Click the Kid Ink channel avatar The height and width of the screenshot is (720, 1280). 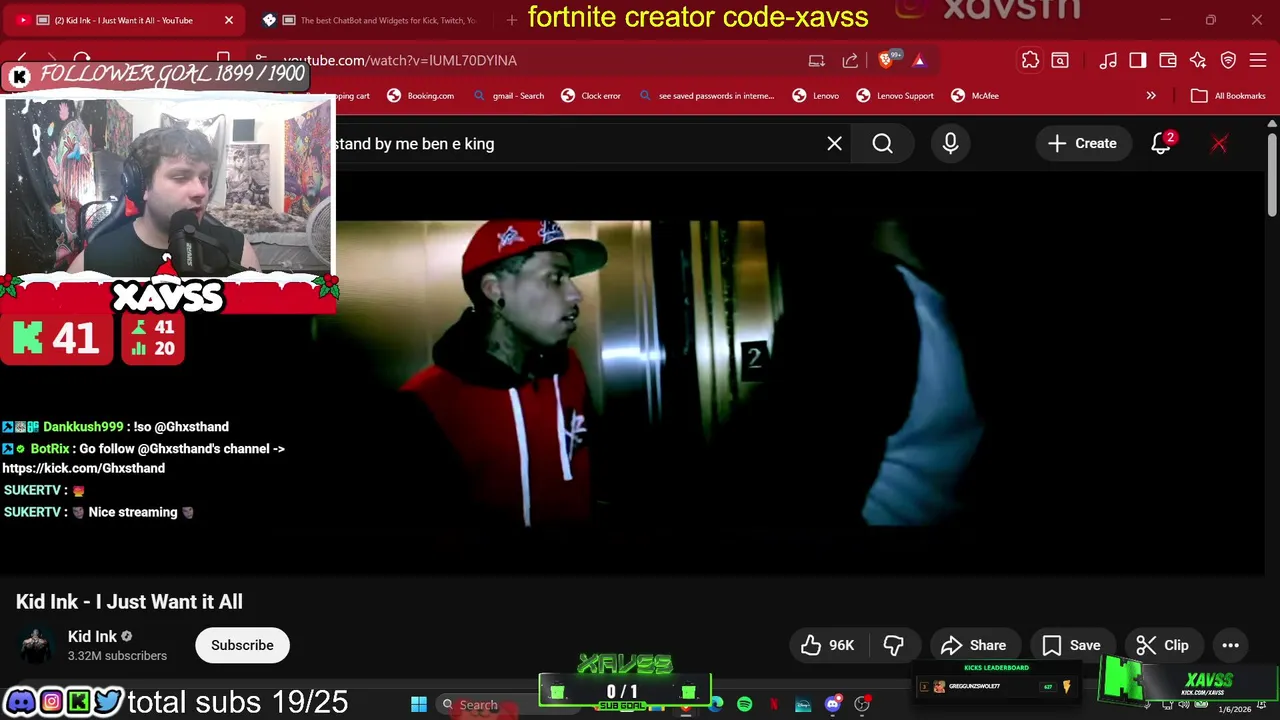click(36, 645)
